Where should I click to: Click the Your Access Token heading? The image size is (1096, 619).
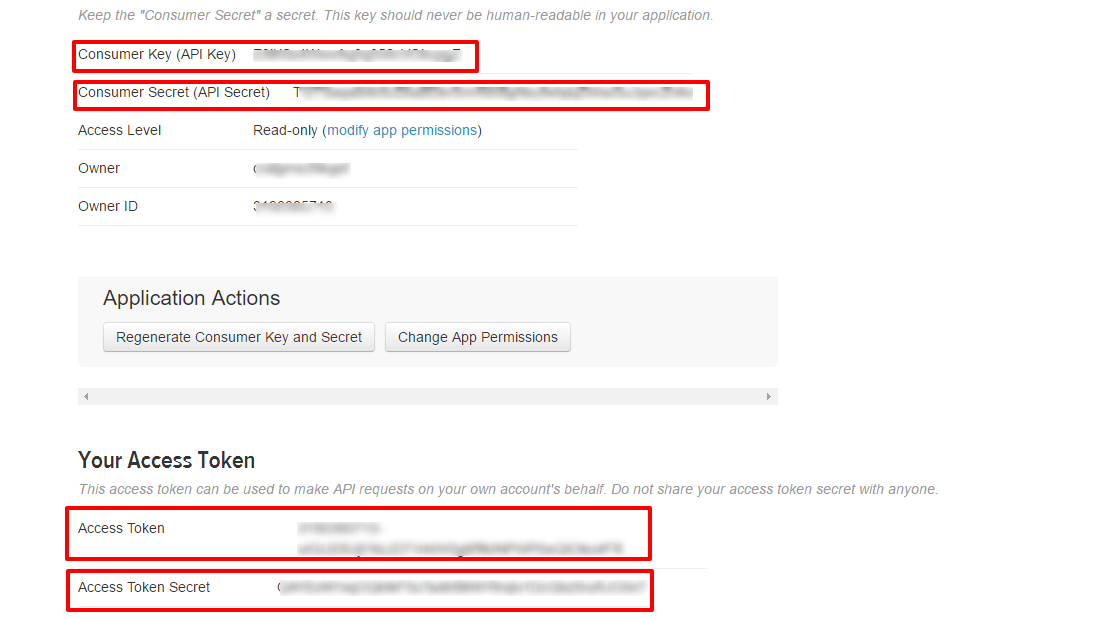click(x=166, y=460)
